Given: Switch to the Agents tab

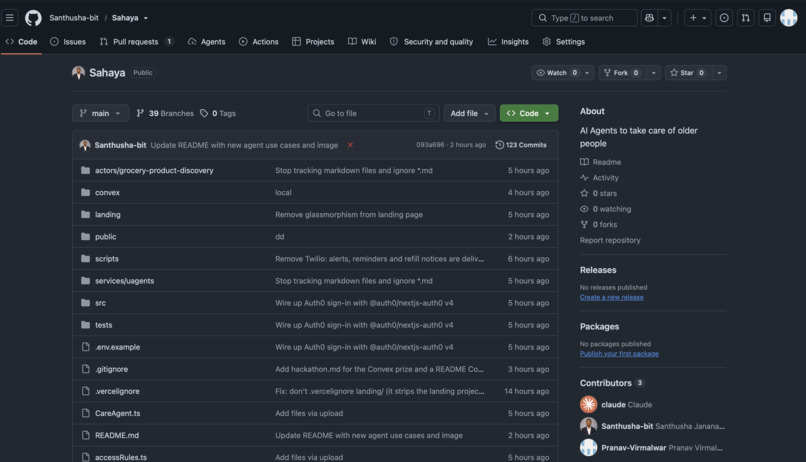Looking at the screenshot, I should (x=206, y=42).
